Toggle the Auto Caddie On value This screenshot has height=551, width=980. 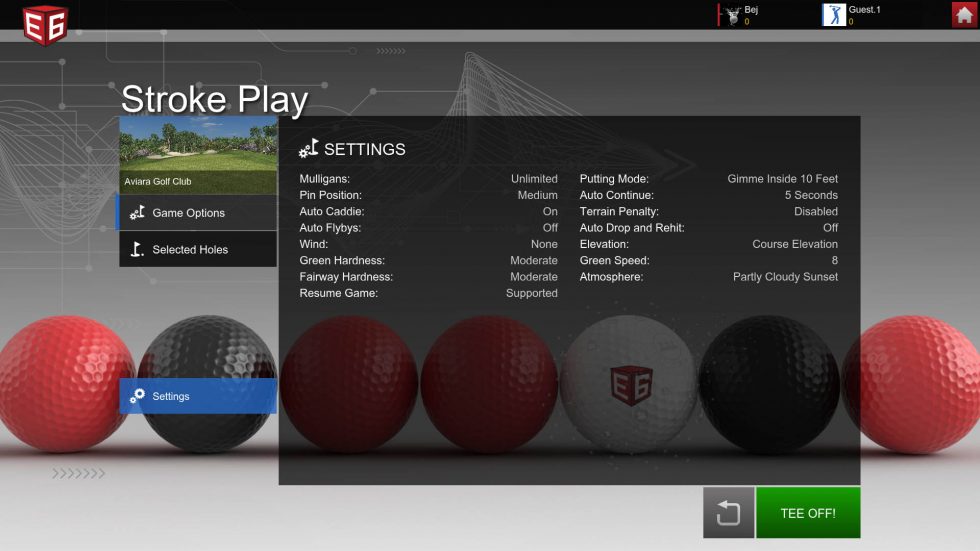coord(550,212)
